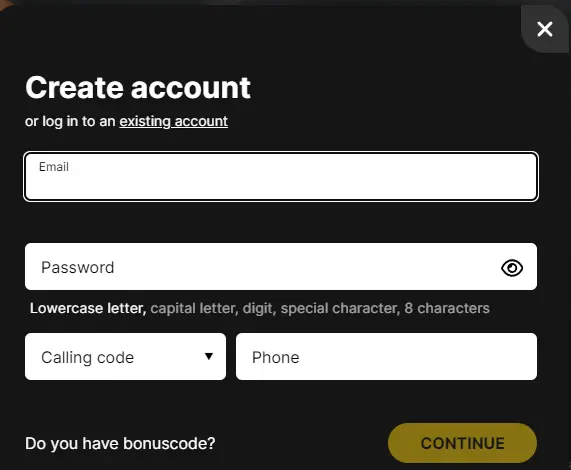Image resolution: width=571 pixels, height=470 pixels.
Task: Click the "Lowercase letter" password requirement
Action: click(x=88, y=308)
